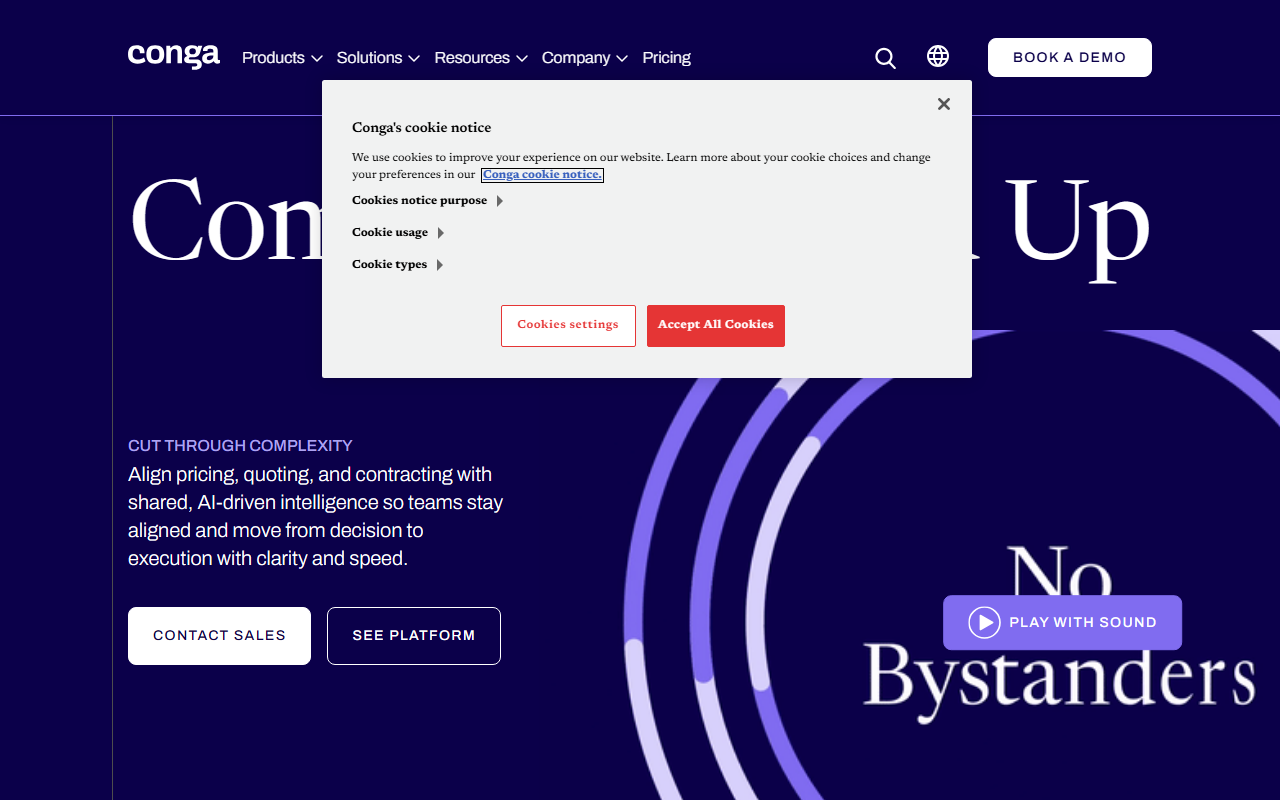Open Cookies settings
This screenshot has width=1280, height=800.
coord(568,326)
